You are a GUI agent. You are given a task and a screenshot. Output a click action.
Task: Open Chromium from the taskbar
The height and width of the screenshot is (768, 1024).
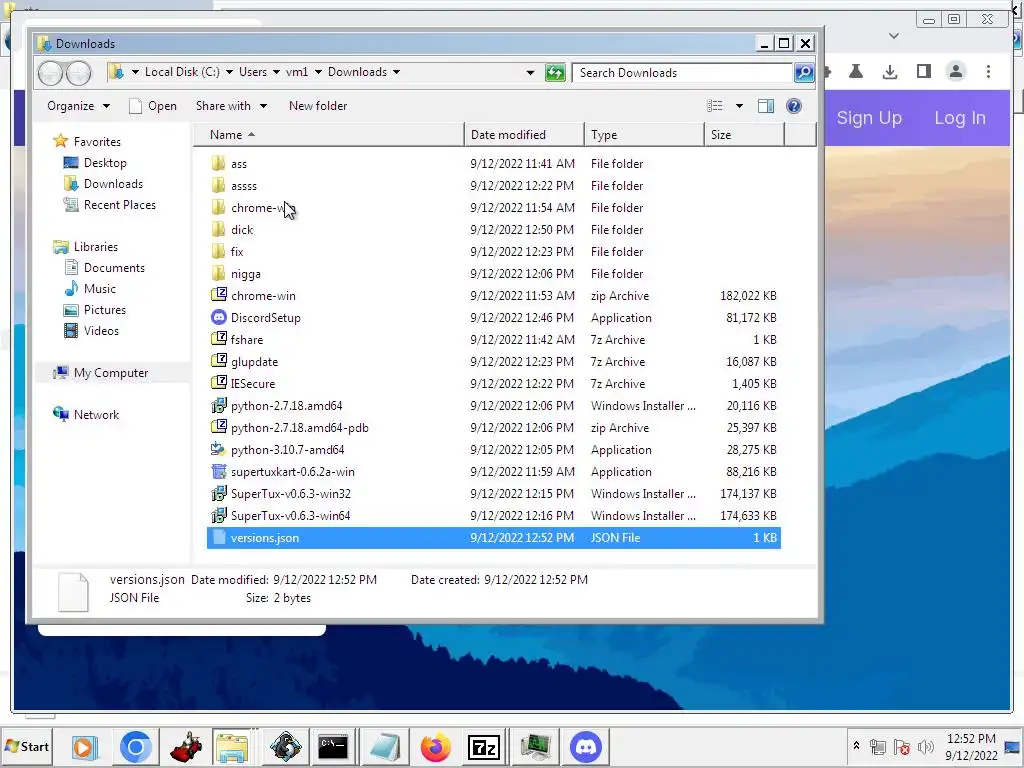(135, 746)
